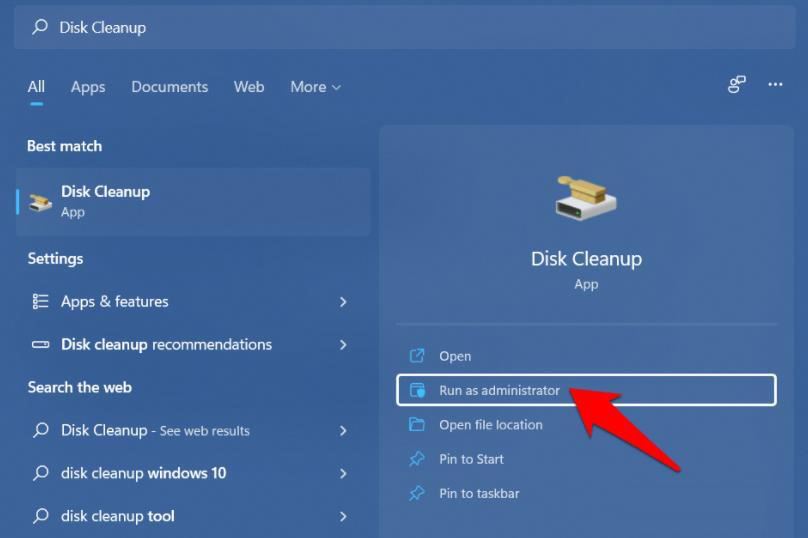Click the large Disk Cleanup icon in preview pane
Image resolution: width=808 pixels, height=538 pixels.
pyautogui.click(x=586, y=198)
